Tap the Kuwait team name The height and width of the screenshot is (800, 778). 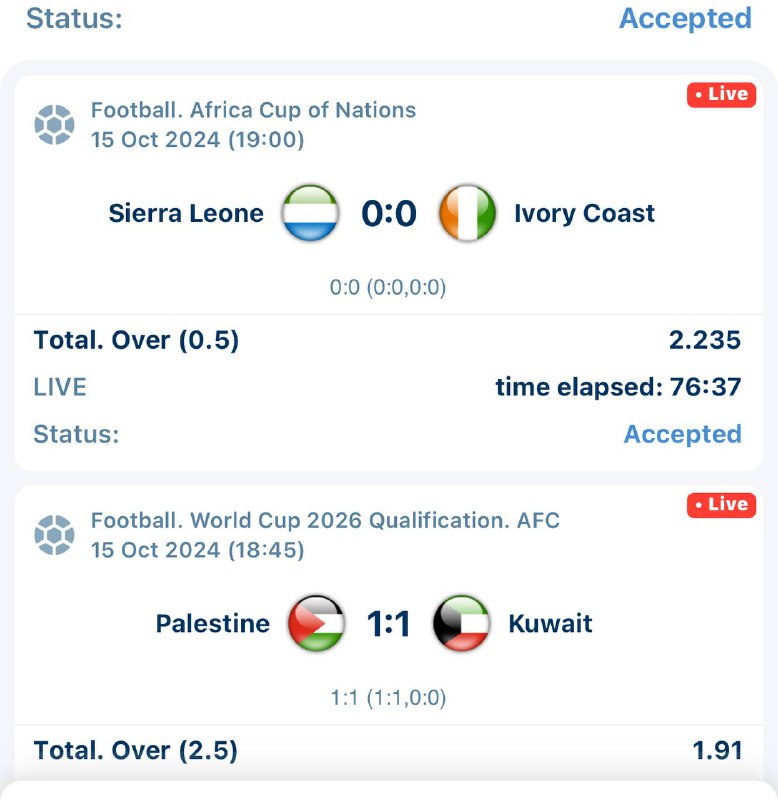pos(550,624)
